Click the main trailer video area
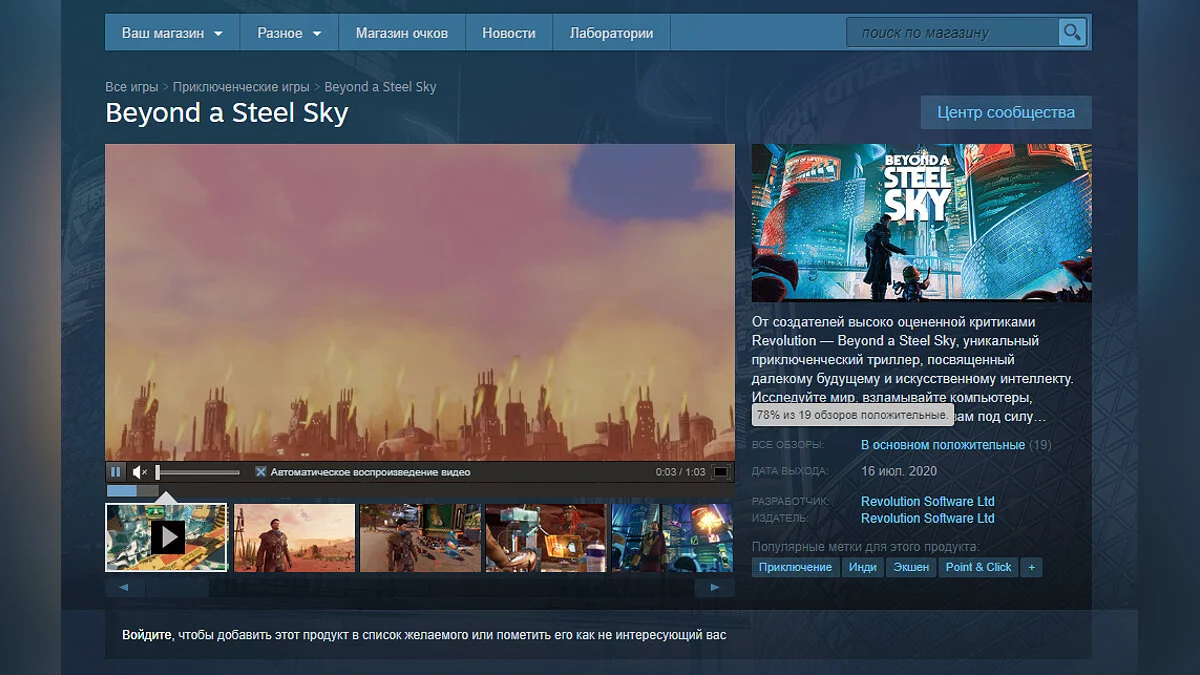Screen dimensions: 1200x675 [x=420, y=302]
